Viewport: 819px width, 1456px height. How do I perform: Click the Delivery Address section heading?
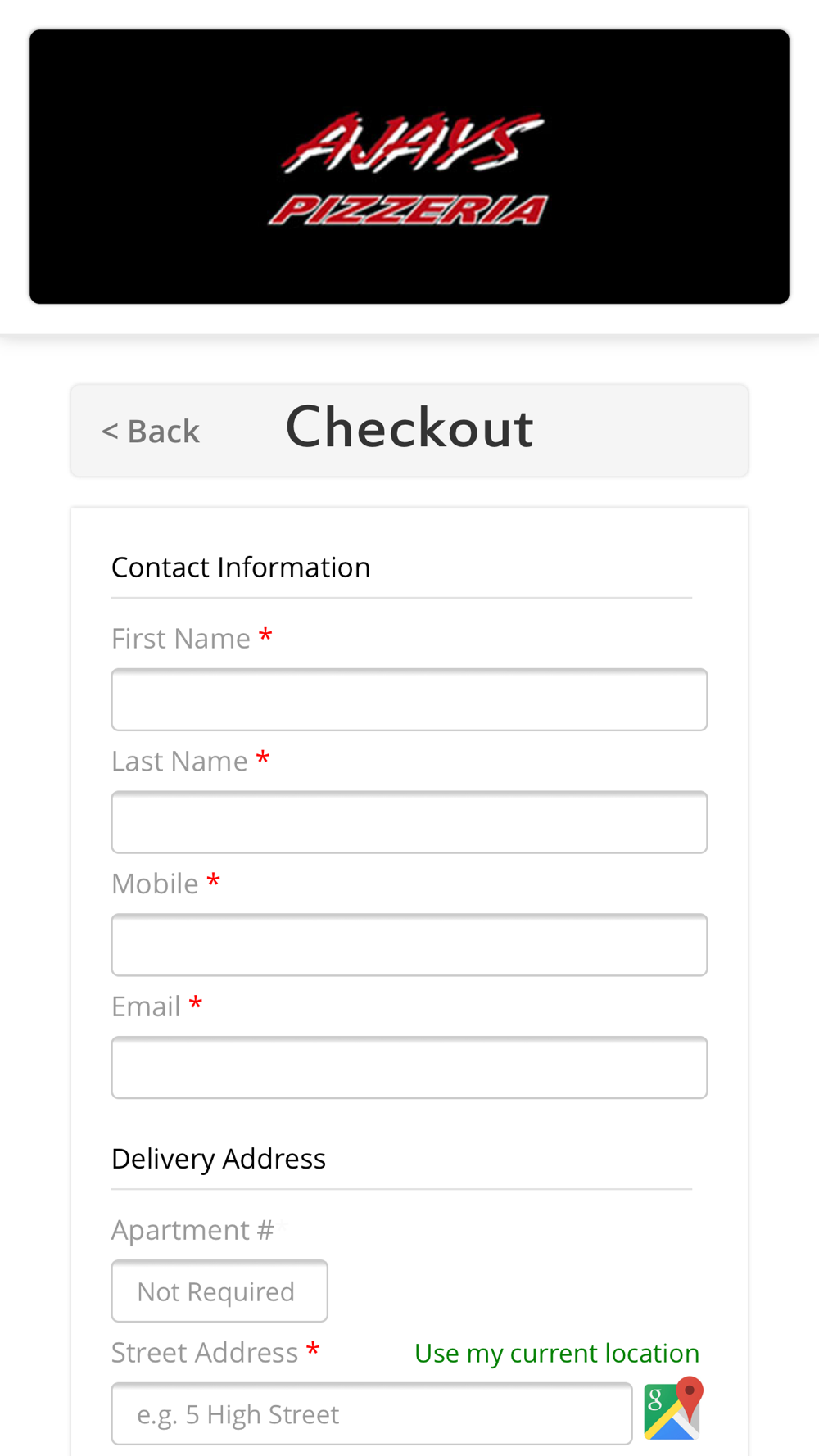[x=219, y=1159]
